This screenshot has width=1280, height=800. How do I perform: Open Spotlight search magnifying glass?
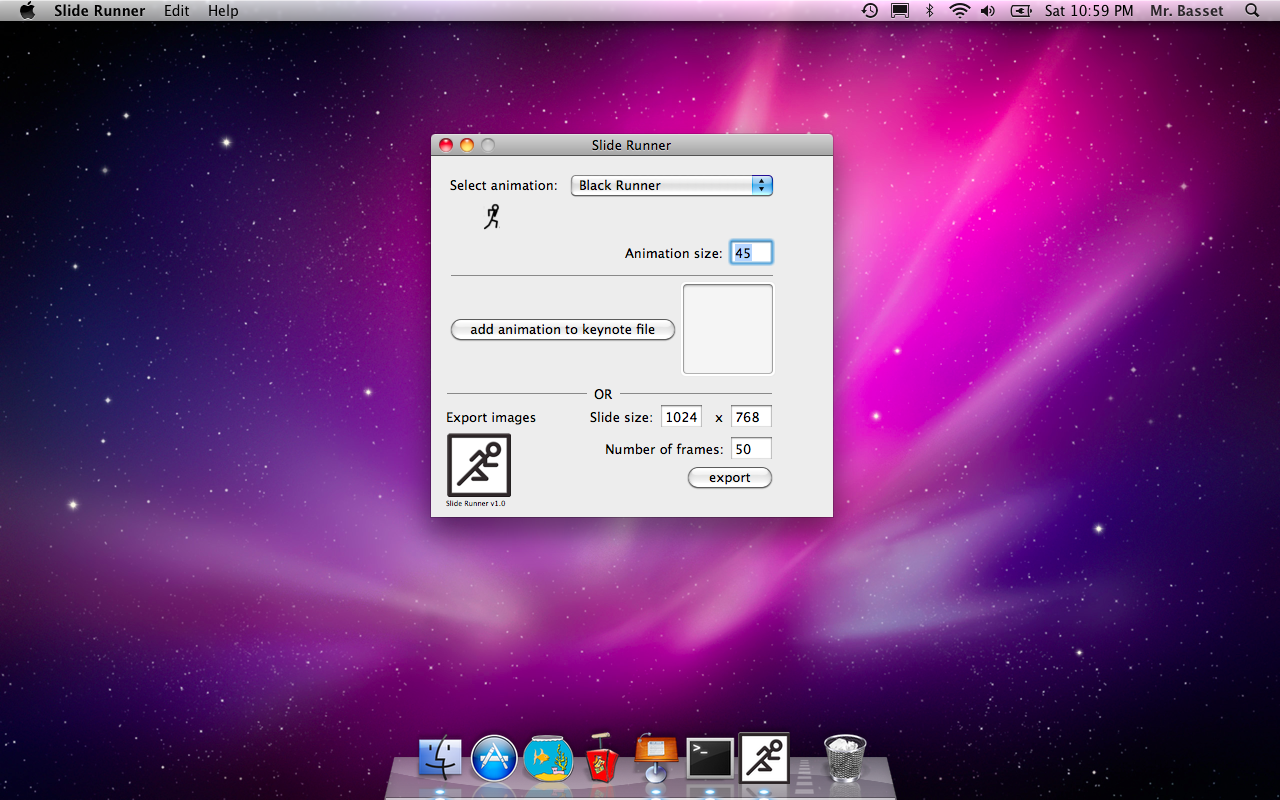coord(1252,11)
